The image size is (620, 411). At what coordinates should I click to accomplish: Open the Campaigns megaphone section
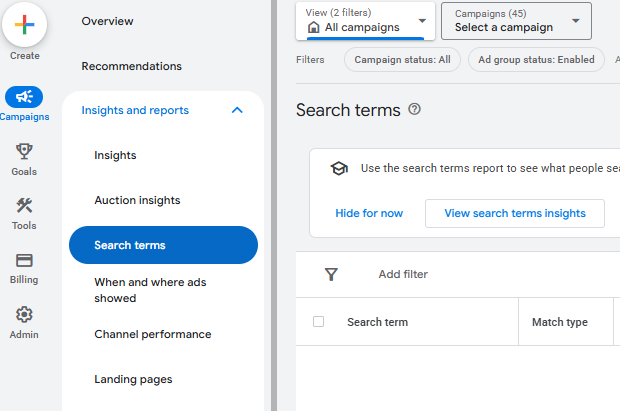[x=24, y=97]
